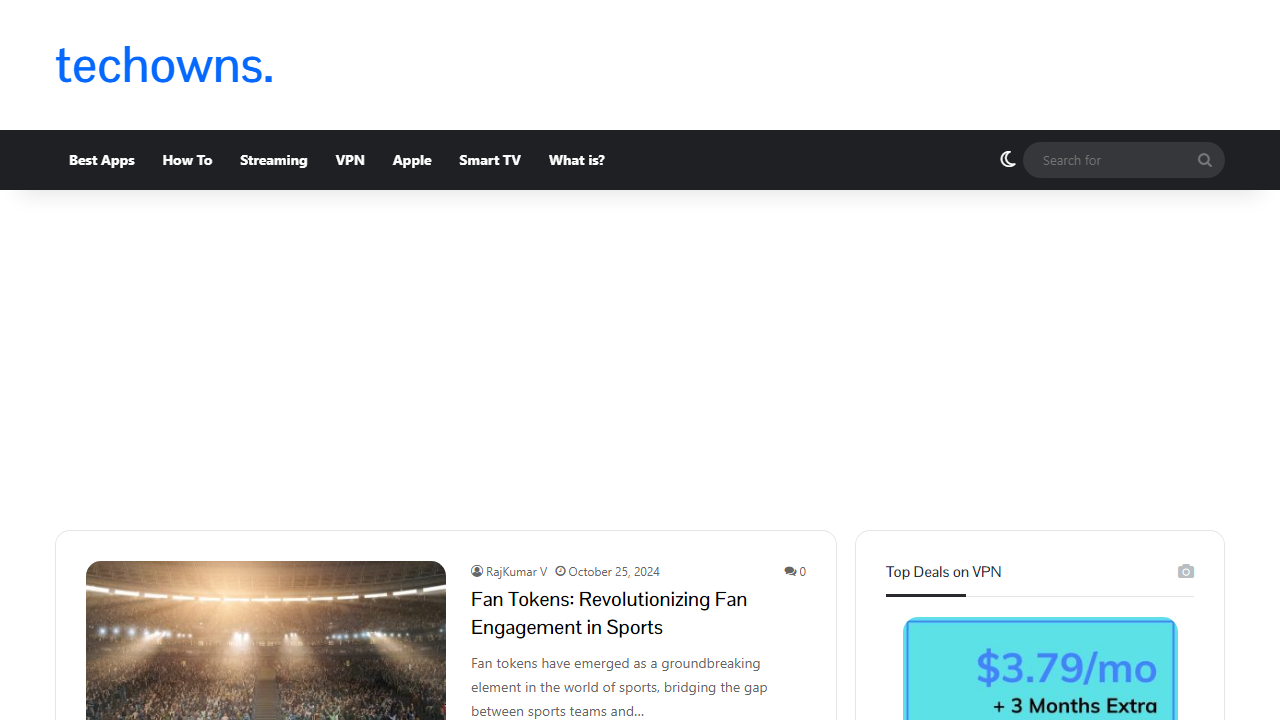The image size is (1280, 720).
Task: Open the VPN navigation item
Action: coord(350,160)
